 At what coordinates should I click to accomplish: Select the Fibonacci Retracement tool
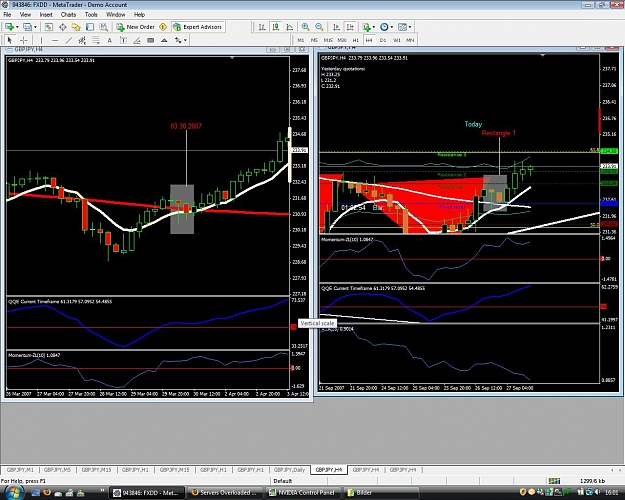pyautogui.click(x=96, y=40)
